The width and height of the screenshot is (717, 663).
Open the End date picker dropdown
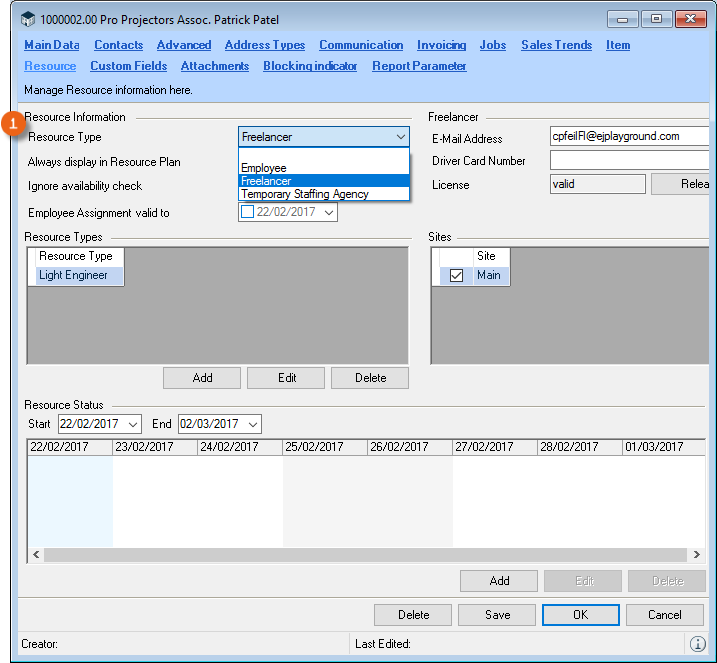coord(252,424)
